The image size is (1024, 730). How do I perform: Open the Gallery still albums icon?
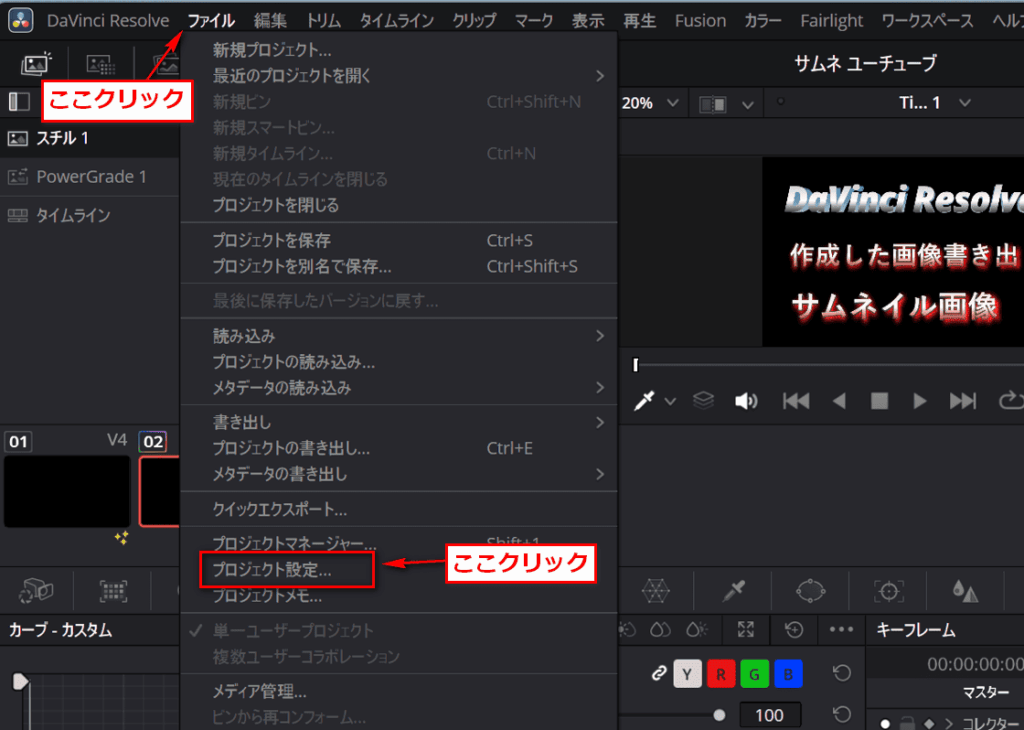[x=36, y=63]
